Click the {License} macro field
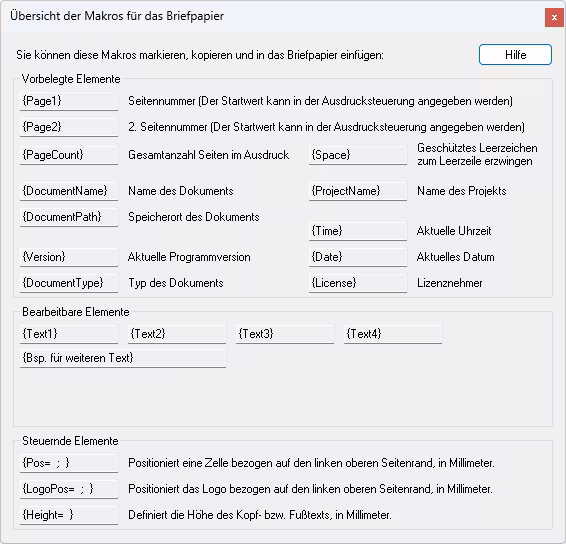 click(x=358, y=283)
